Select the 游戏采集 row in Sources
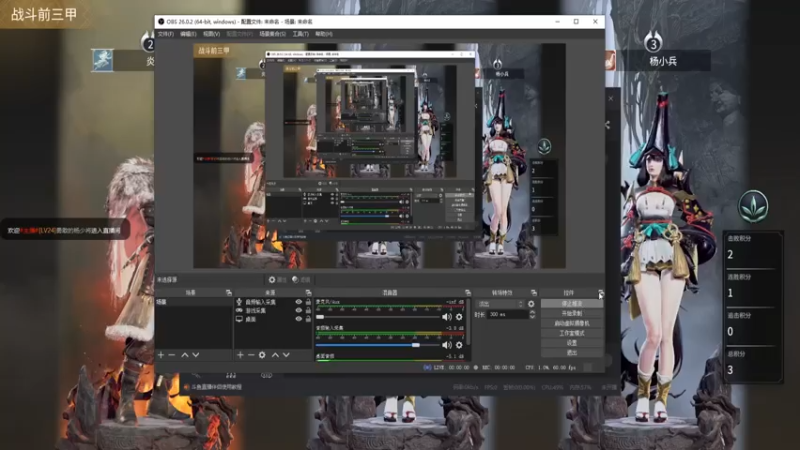Screen dimensions: 800x450 point(272,310)
